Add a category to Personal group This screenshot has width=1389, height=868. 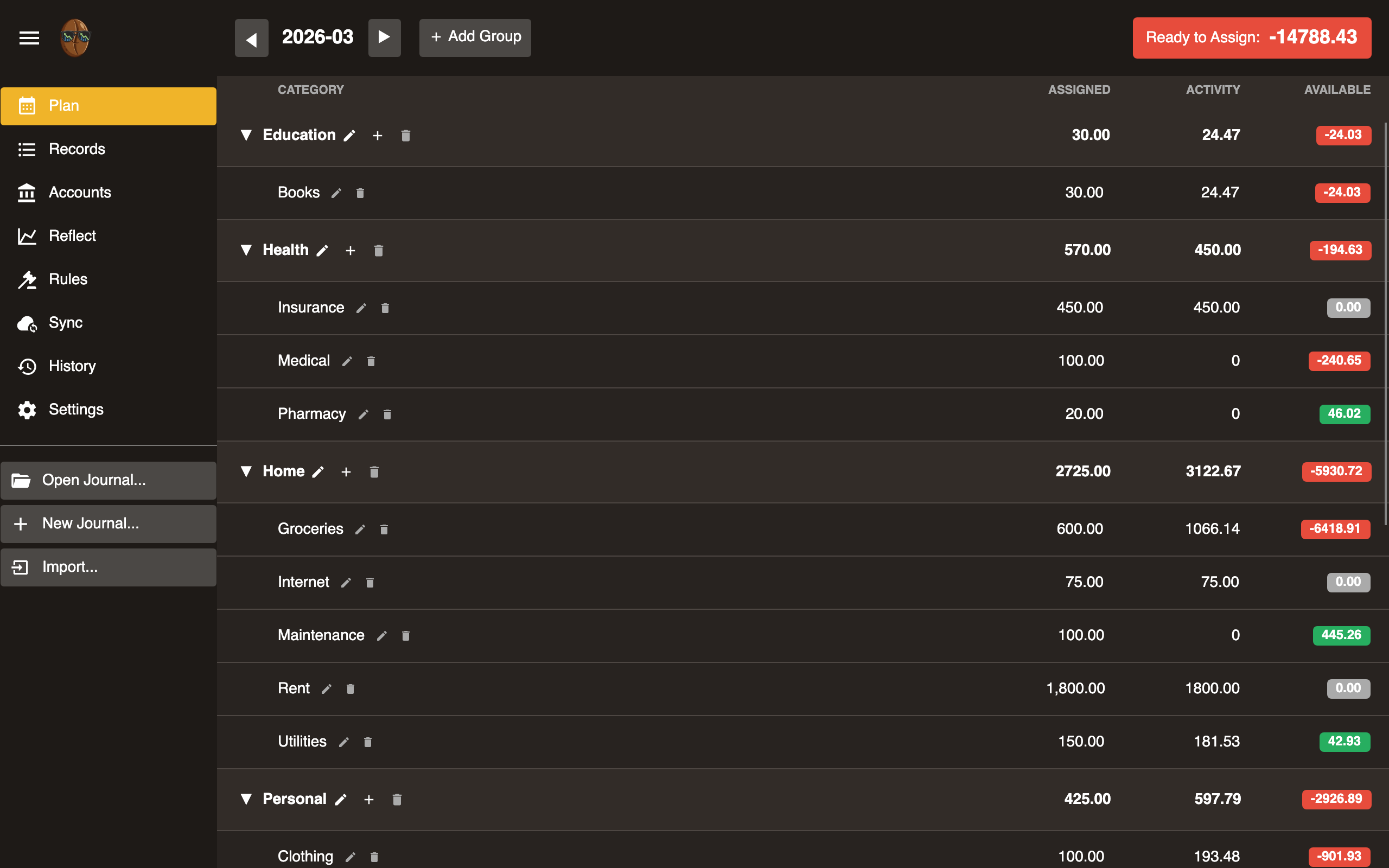tap(368, 799)
